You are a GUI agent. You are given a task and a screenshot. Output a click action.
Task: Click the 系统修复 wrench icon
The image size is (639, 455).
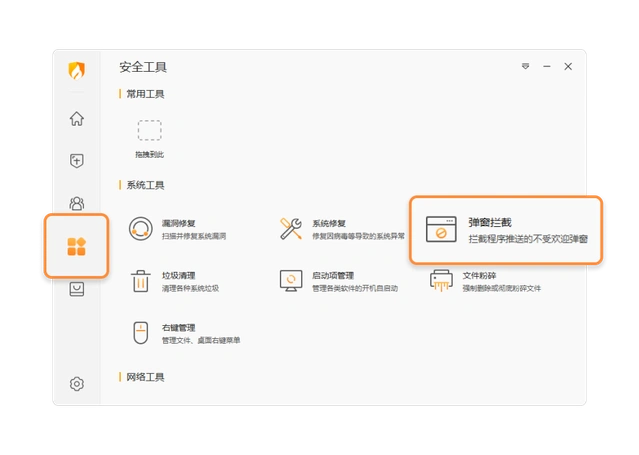click(x=291, y=228)
